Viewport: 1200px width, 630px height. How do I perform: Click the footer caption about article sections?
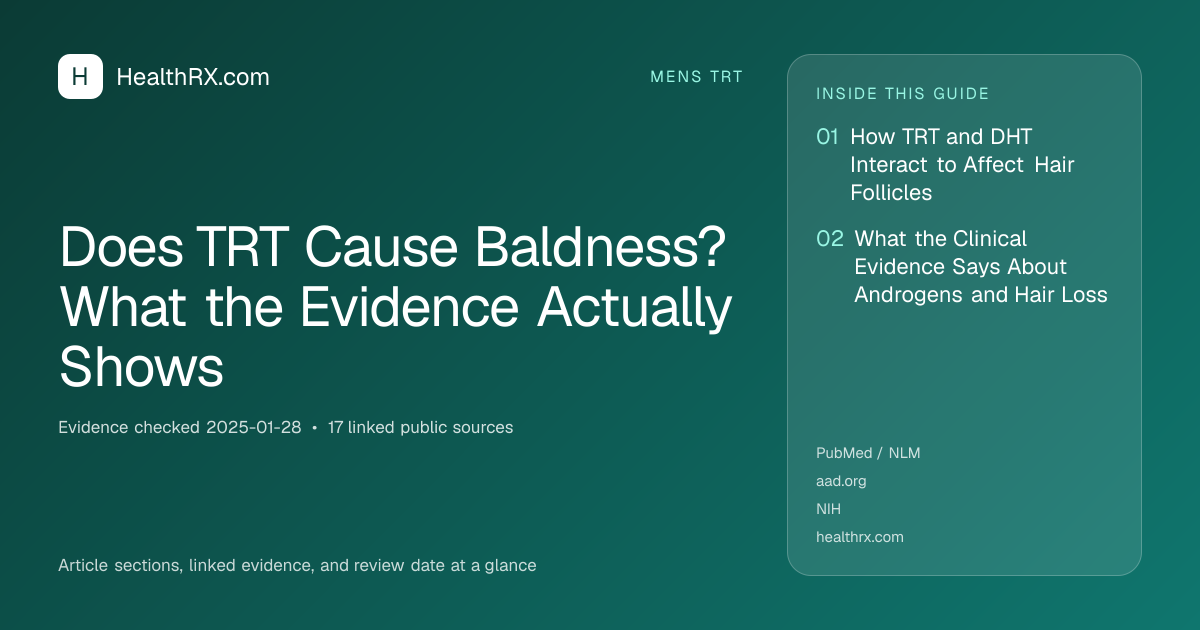297,565
